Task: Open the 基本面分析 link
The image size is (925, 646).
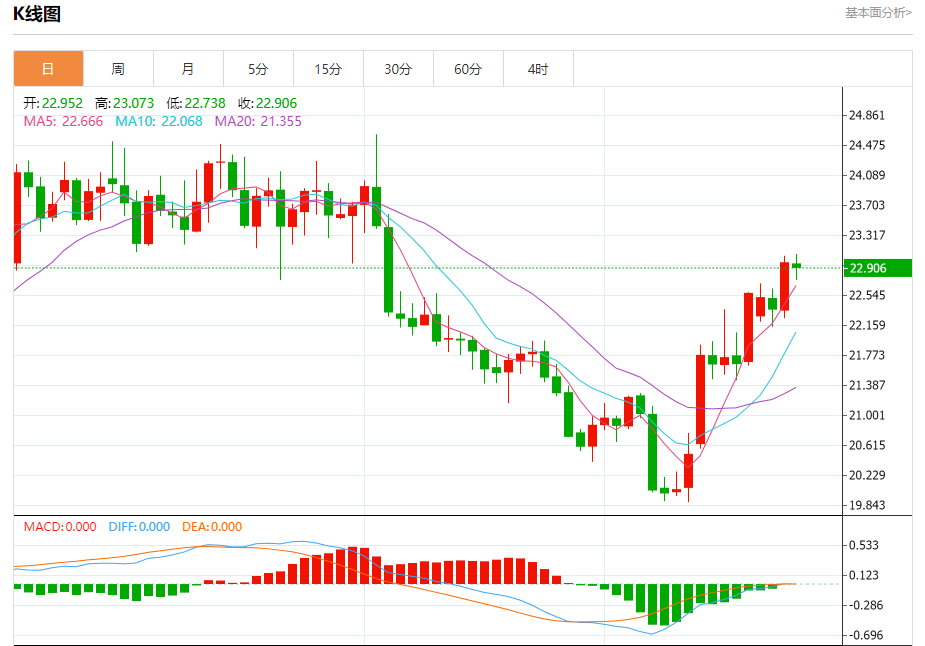Action: point(878,12)
